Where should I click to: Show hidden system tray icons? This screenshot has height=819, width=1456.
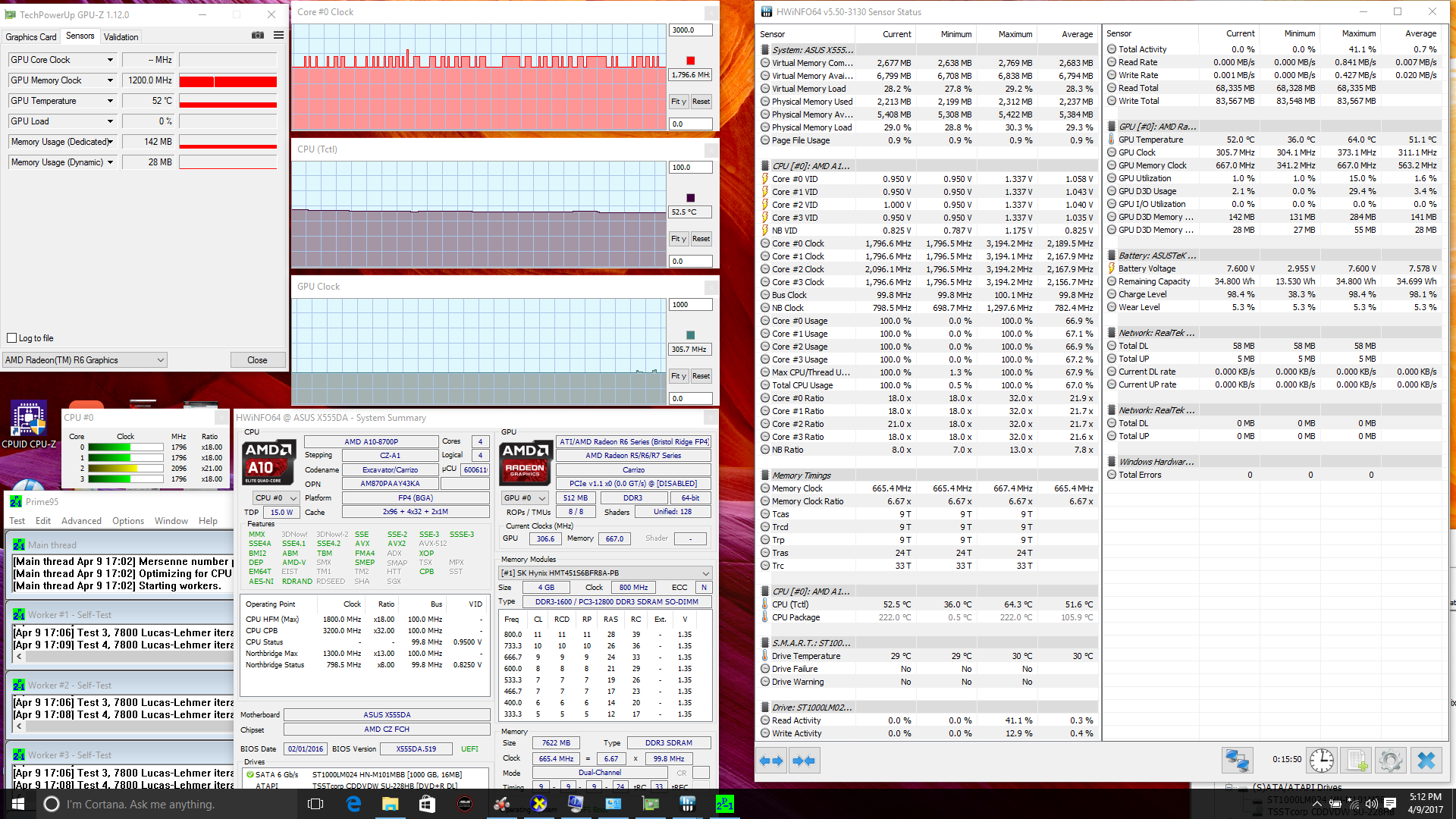click(1317, 804)
